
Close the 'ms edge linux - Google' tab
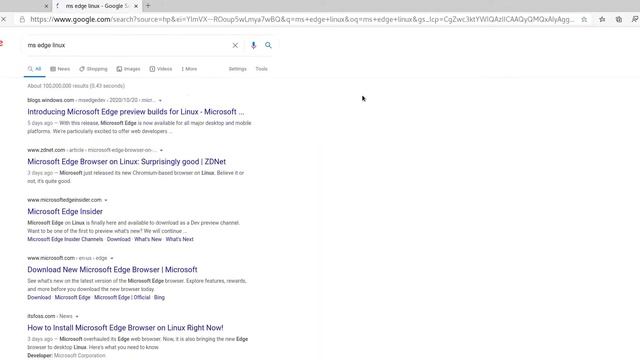[x=136, y=6]
